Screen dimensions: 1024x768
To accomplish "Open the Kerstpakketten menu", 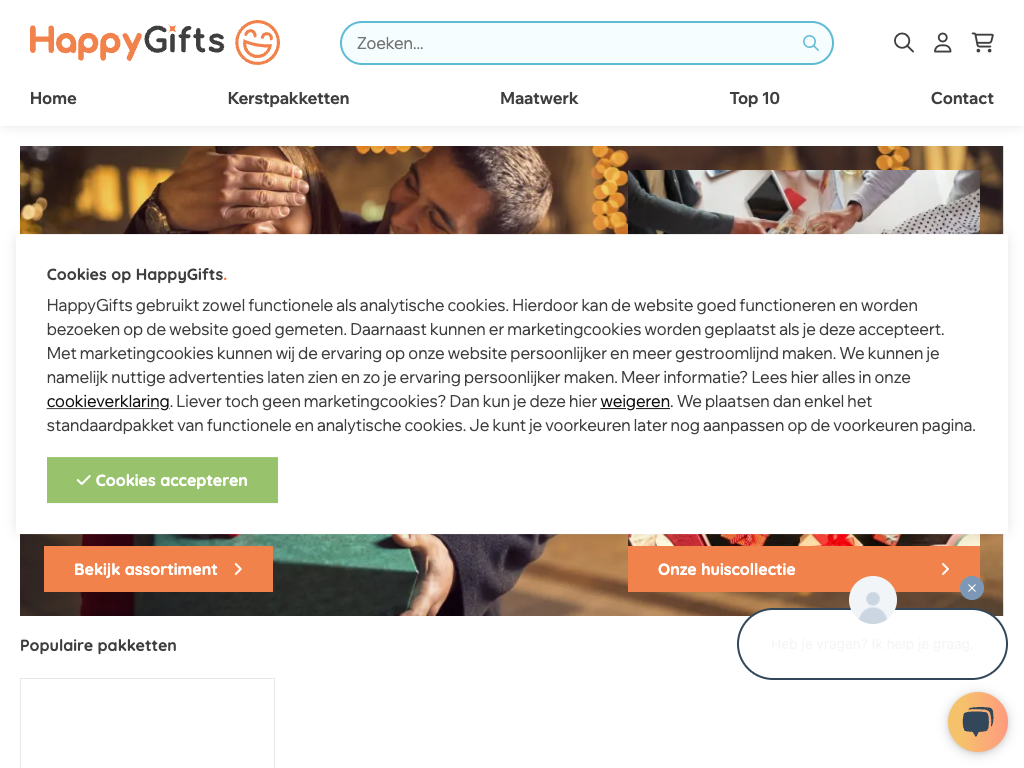I will pos(288,99).
